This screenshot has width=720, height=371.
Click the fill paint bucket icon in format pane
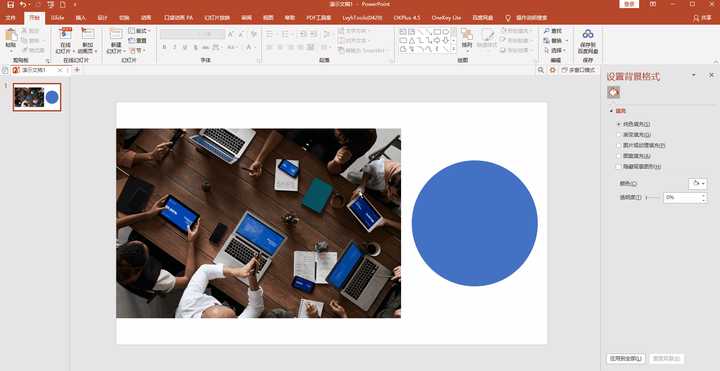(x=613, y=92)
